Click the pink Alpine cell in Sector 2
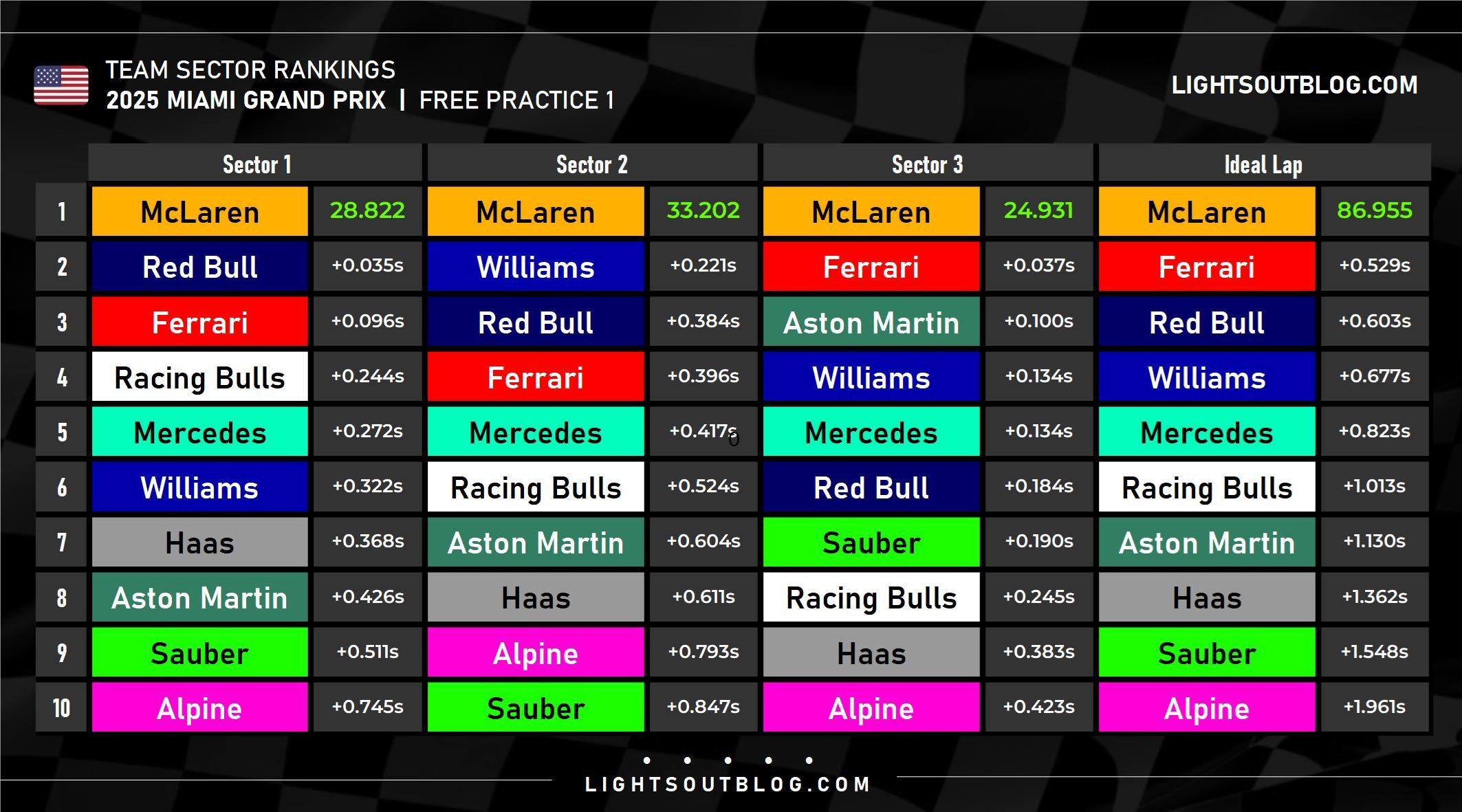 coord(536,652)
